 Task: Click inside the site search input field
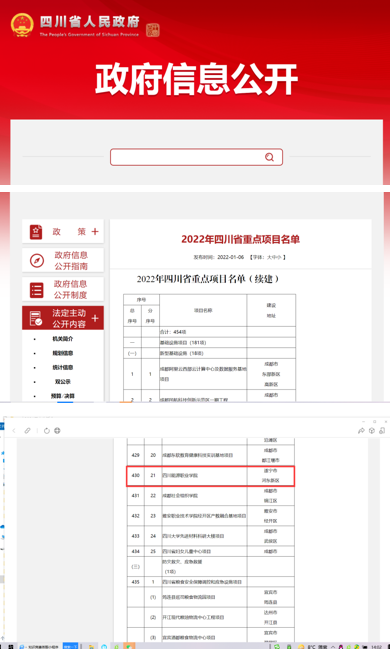(196, 157)
